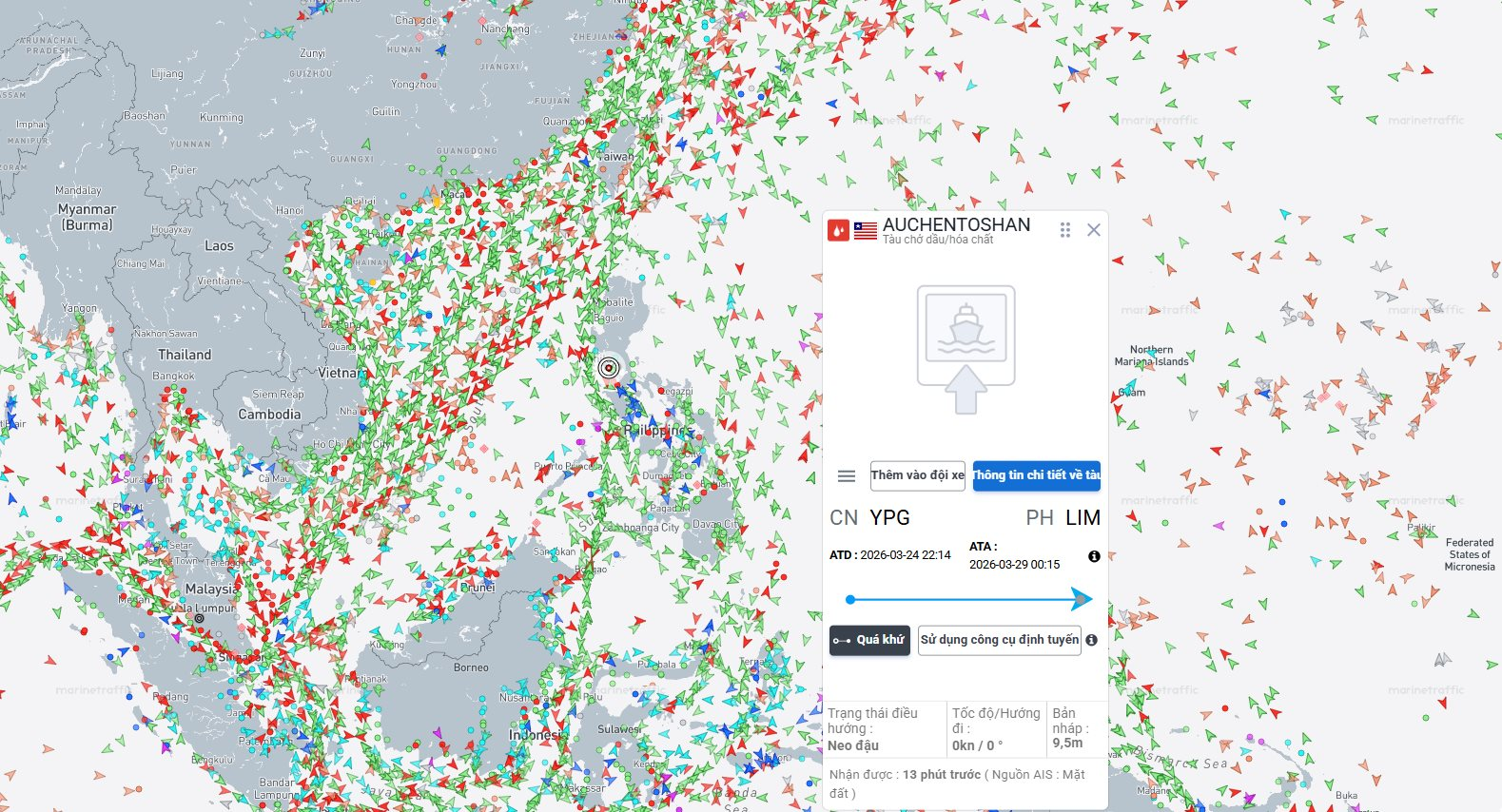
Task: Click the blue arrow at voyage line end
Action: click(x=1081, y=599)
